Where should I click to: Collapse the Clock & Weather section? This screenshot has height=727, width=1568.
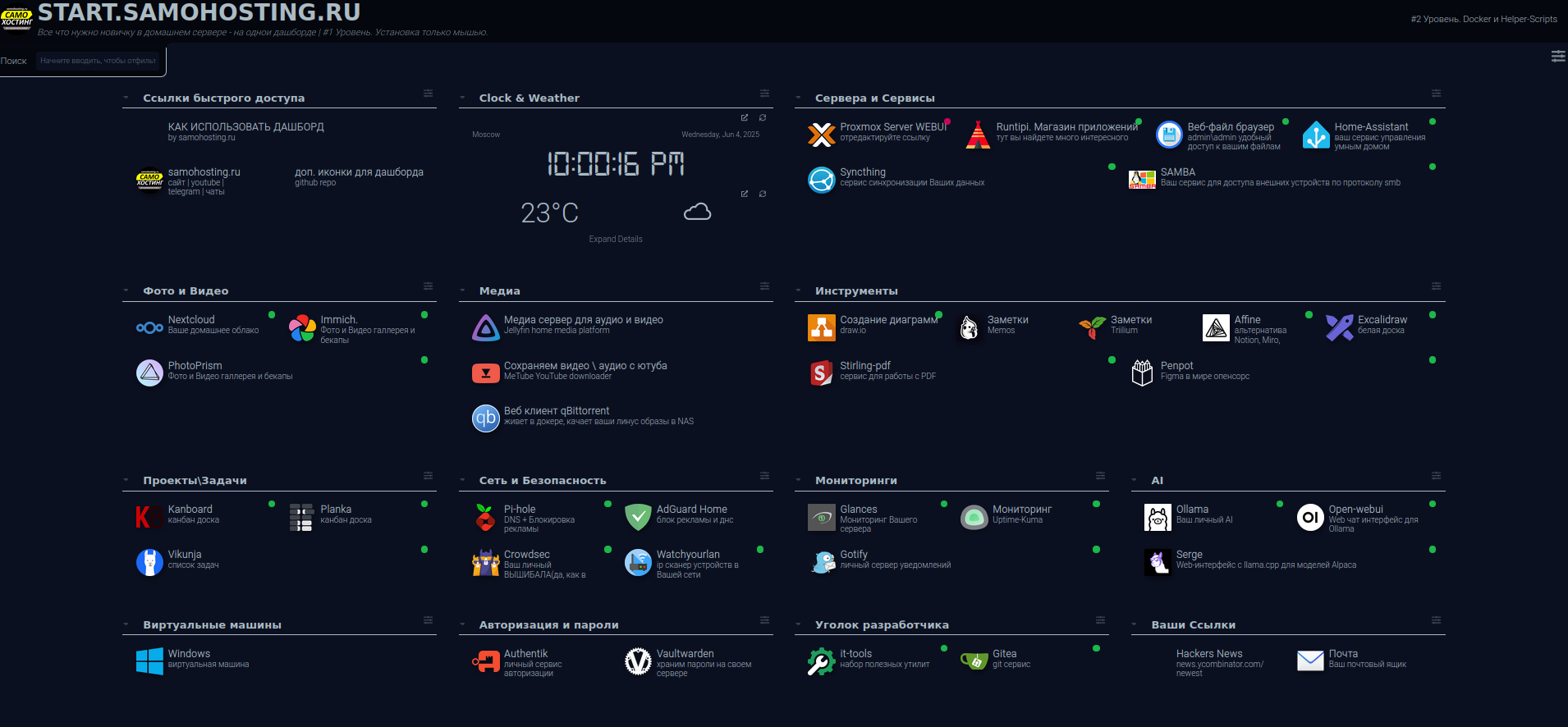[462, 98]
